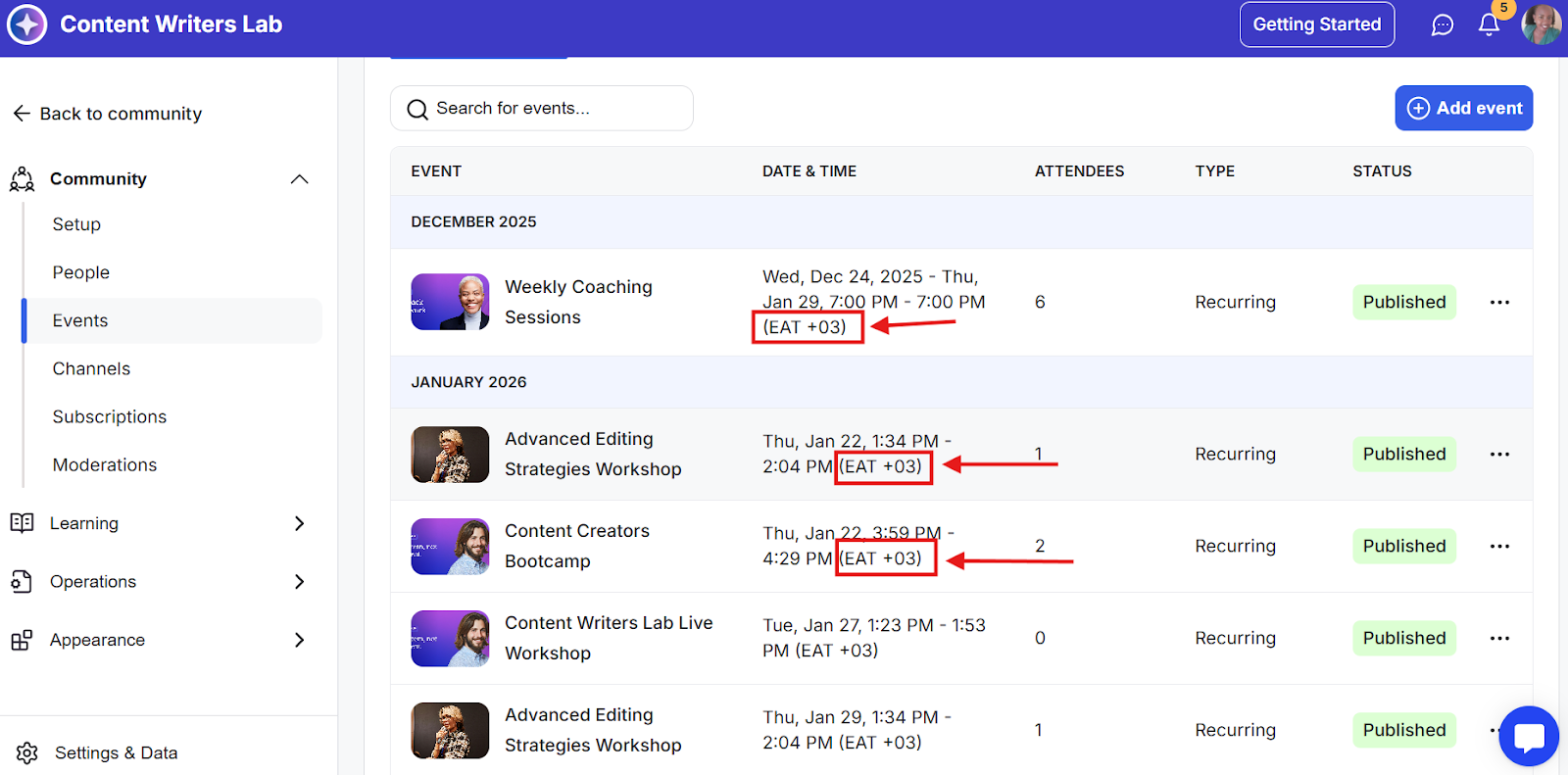Click the Recurring type of Weekly Coaching Sessions
The width and height of the screenshot is (1568, 775).
point(1235,302)
